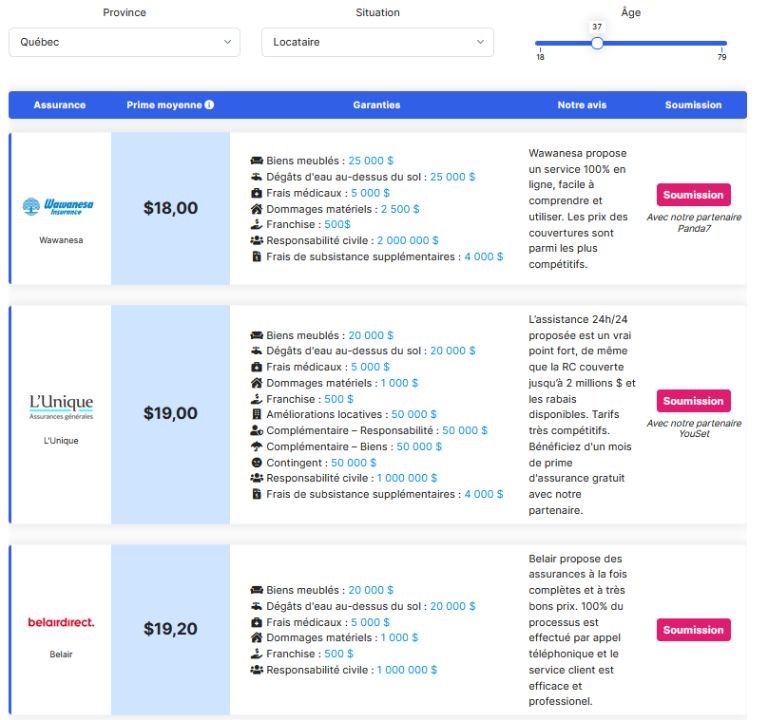This screenshot has height=720, width=768.
Task: Click the info icon beside Prime moyenne
Action: [209, 104]
